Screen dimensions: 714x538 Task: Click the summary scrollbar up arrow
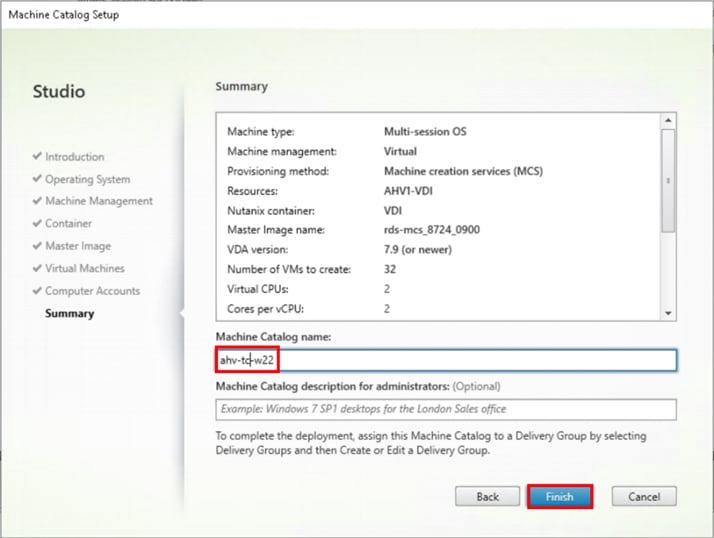tap(668, 120)
